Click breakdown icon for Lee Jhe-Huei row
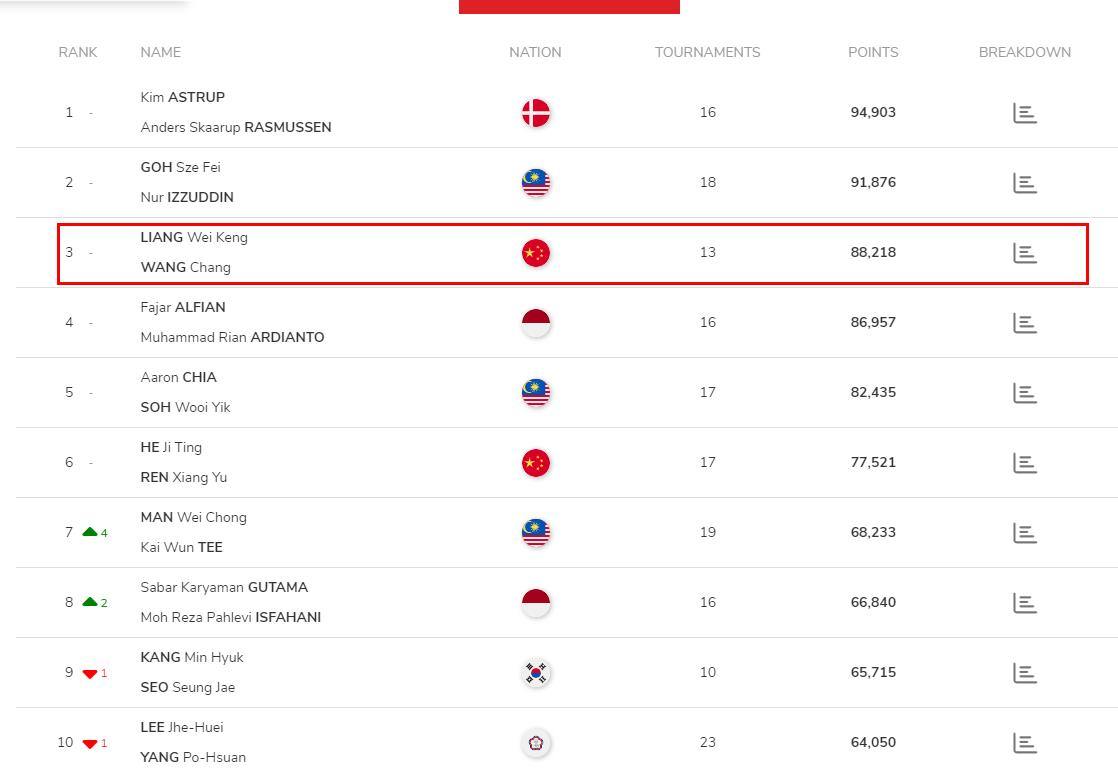The width and height of the screenshot is (1118, 773). point(1025,742)
